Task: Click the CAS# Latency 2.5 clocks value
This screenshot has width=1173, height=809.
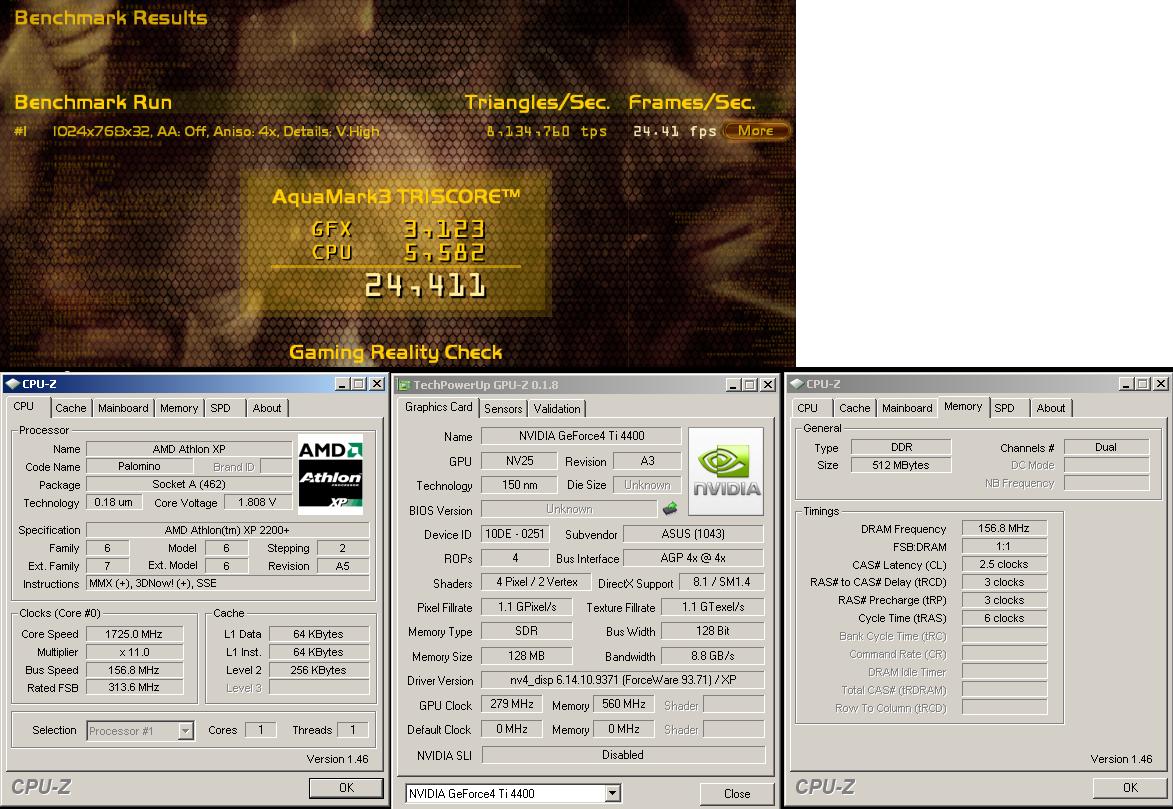Action: 1004,564
